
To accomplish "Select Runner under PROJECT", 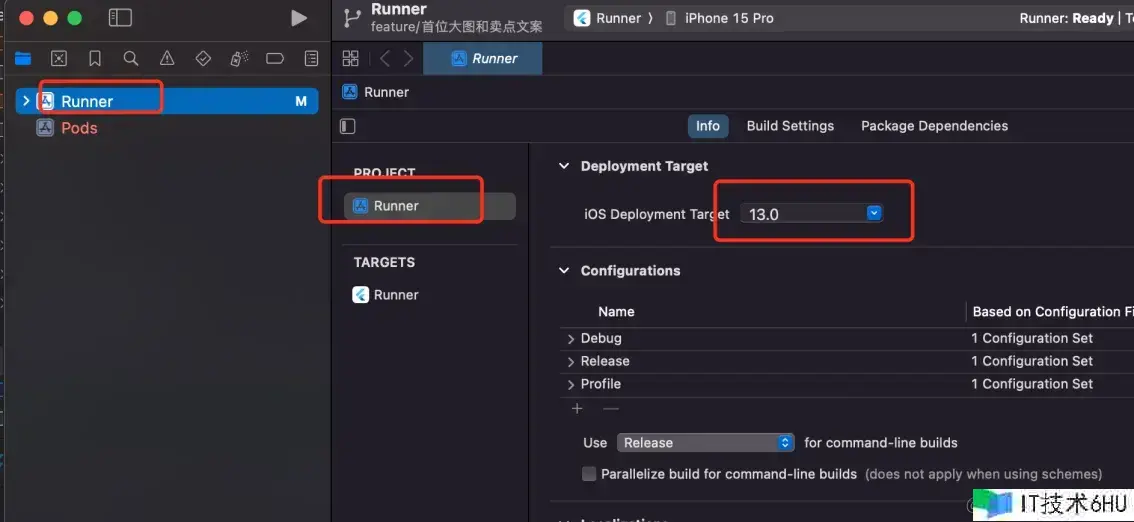I will pos(430,206).
